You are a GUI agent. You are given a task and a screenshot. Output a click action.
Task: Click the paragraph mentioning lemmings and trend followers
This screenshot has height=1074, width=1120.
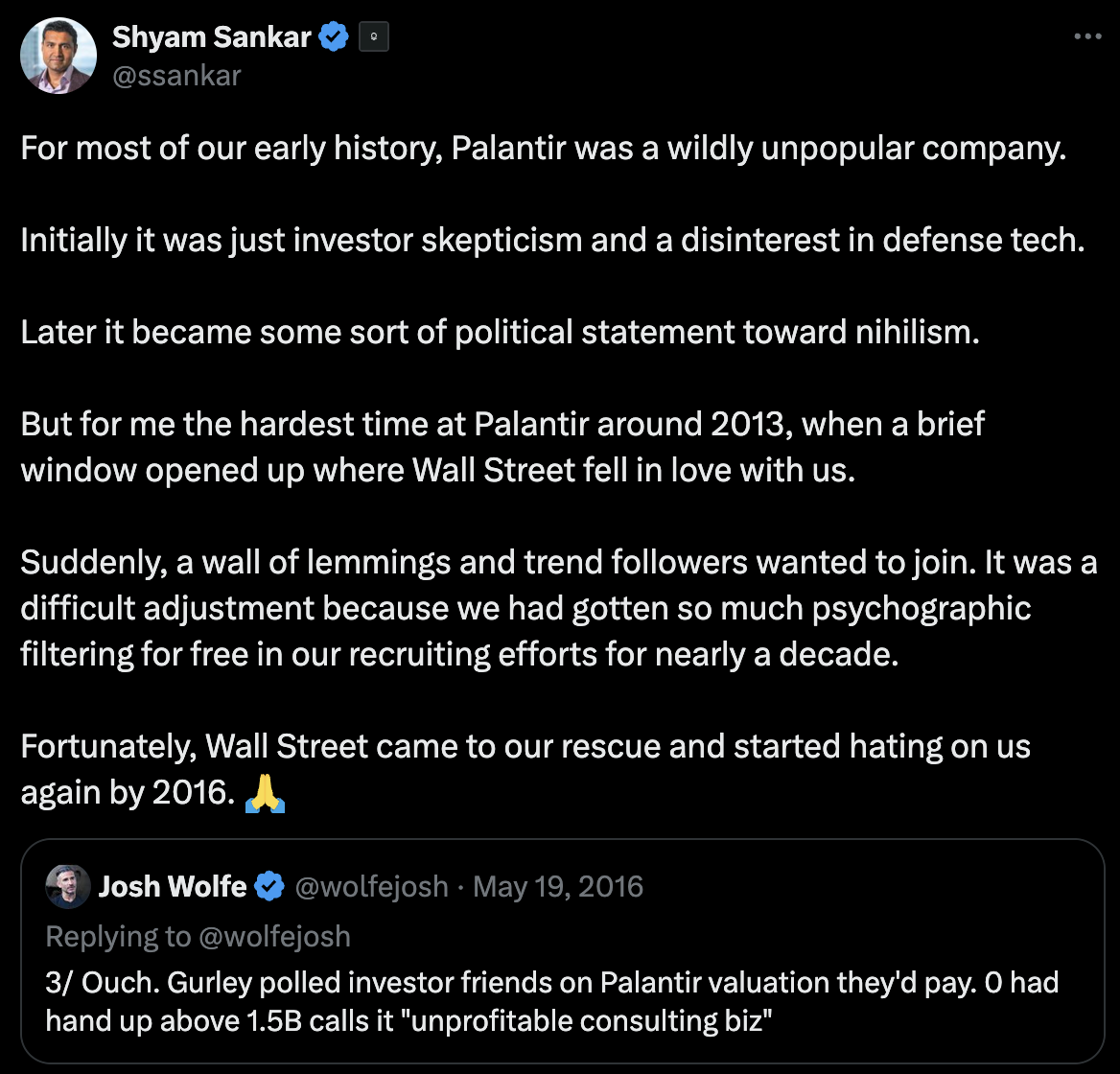point(556,607)
